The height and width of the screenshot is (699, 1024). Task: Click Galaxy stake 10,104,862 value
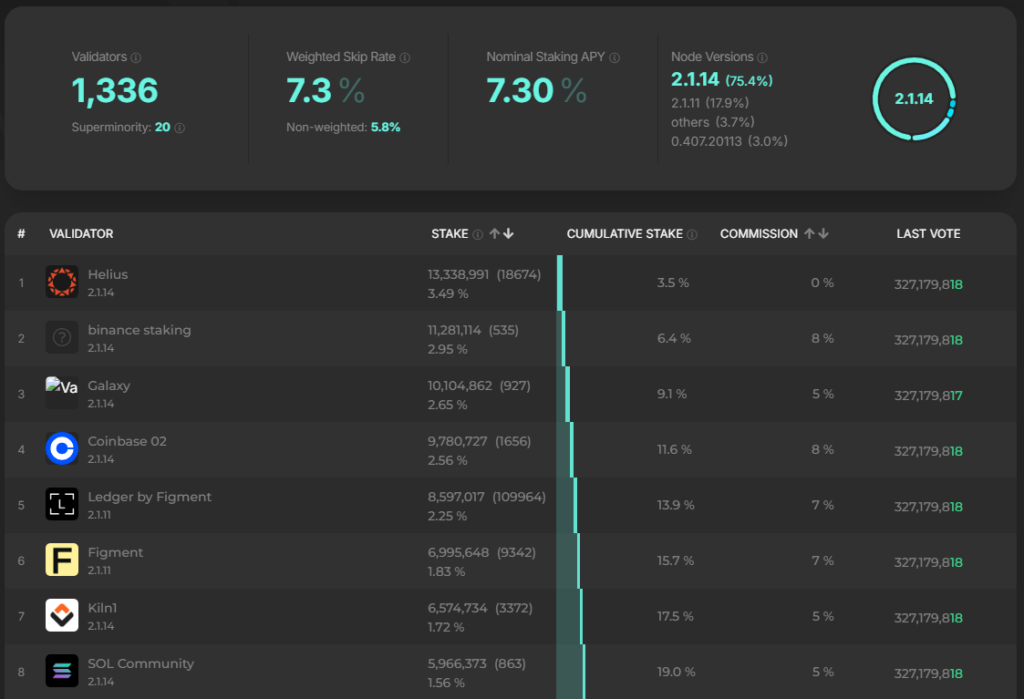click(460, 385)
